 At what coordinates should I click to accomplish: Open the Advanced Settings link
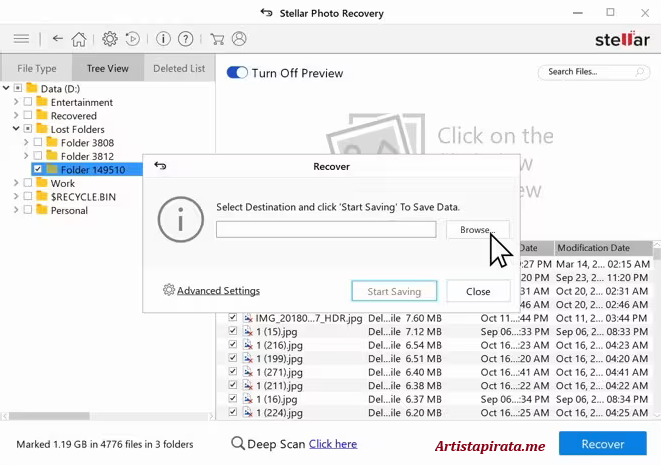(218, 290)
